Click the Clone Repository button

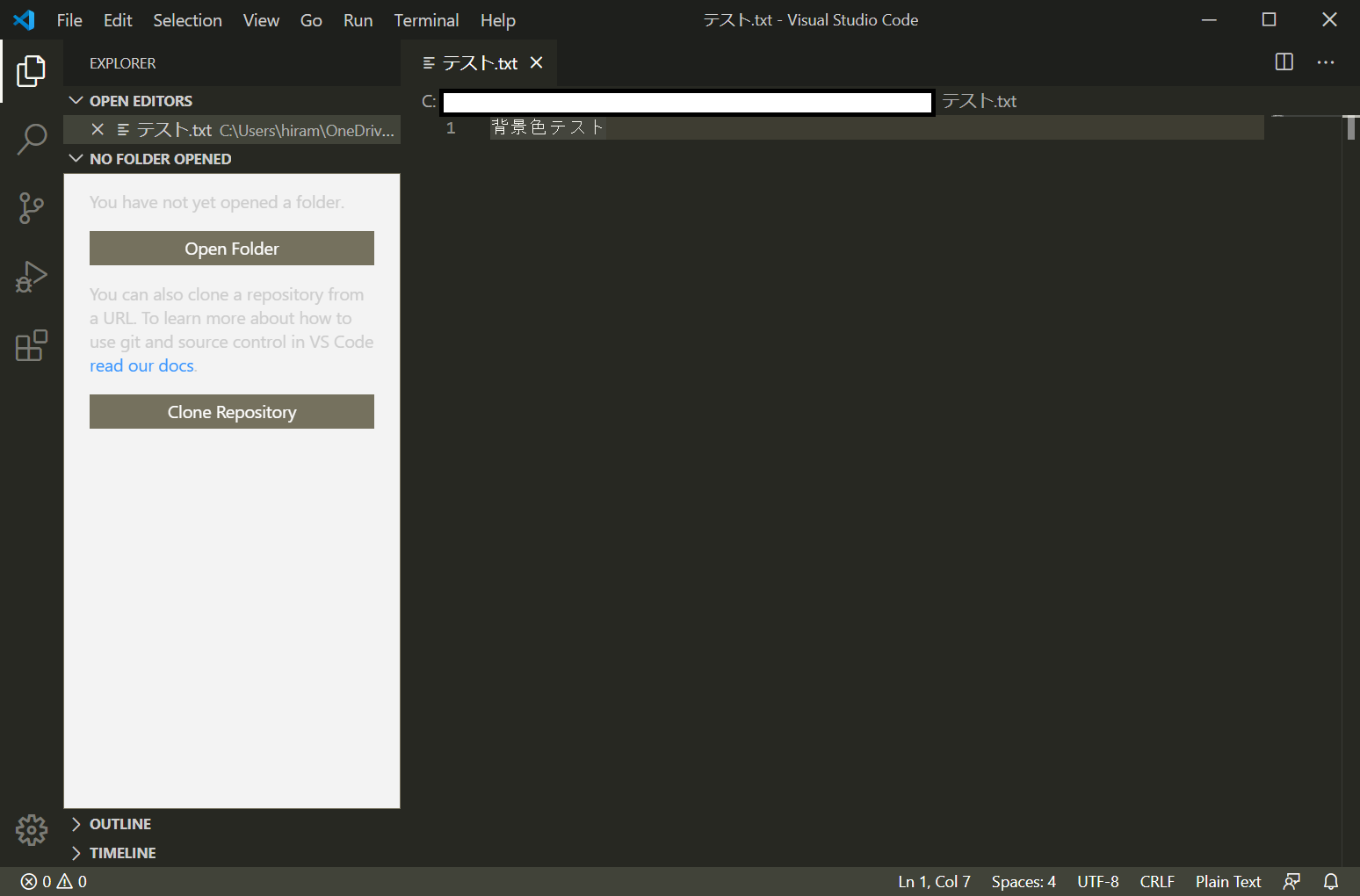point(232,412)
